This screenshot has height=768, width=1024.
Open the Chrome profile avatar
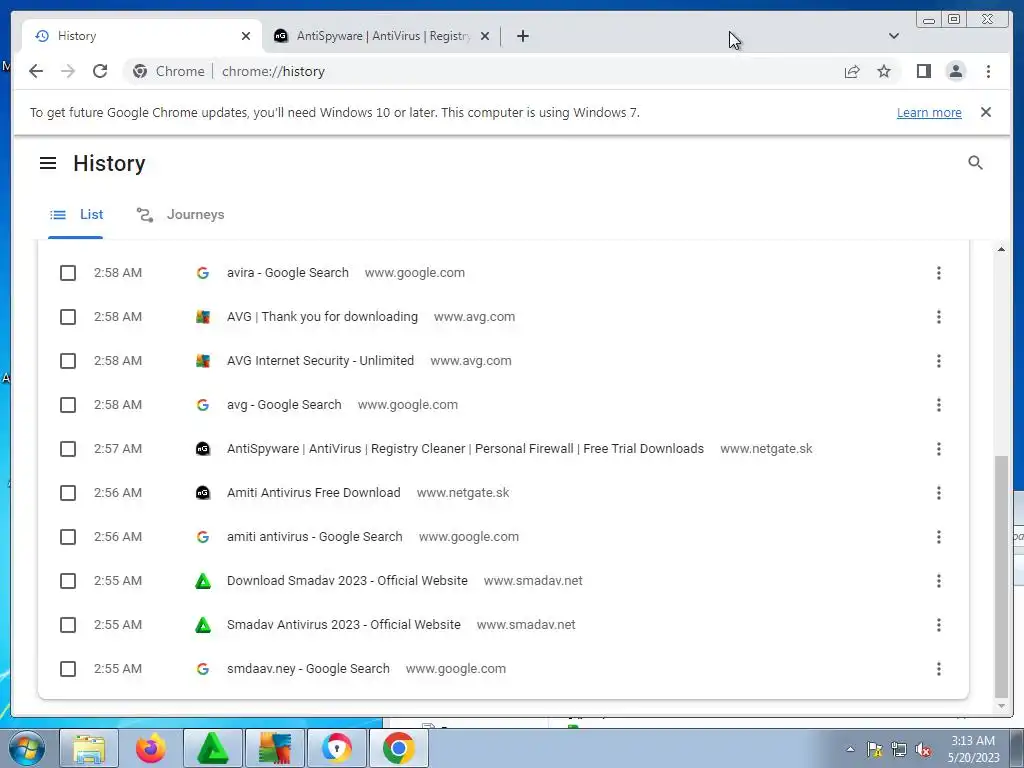(955, 71)
